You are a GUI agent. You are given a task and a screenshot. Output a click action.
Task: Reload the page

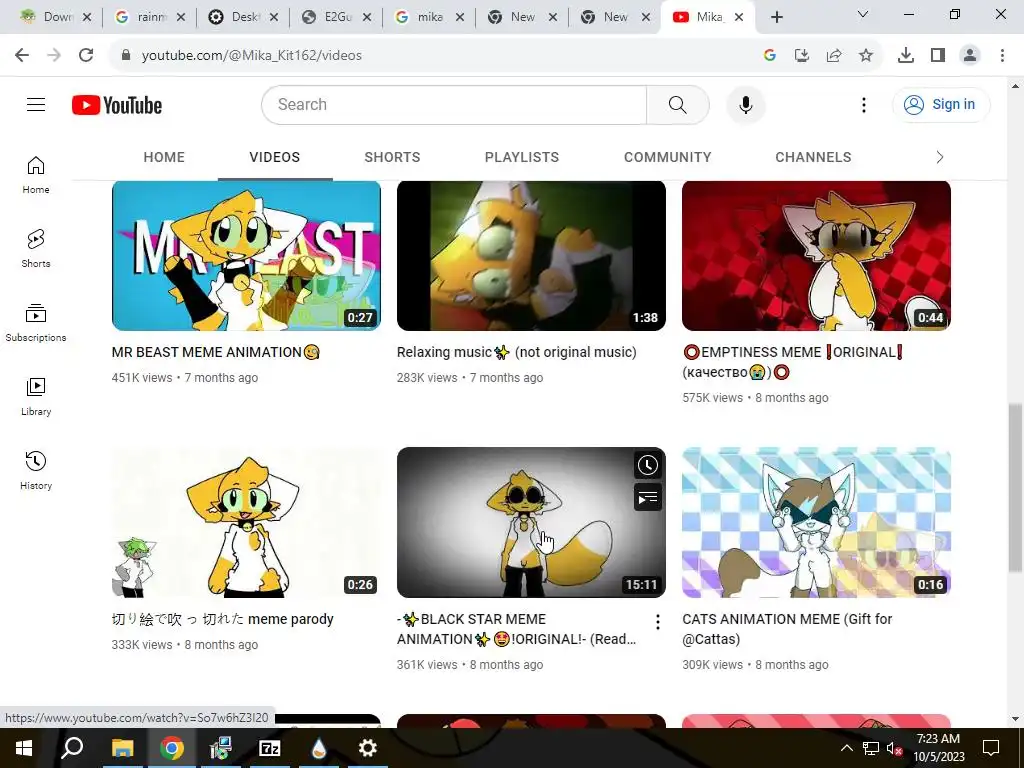[x=86, y=55]
